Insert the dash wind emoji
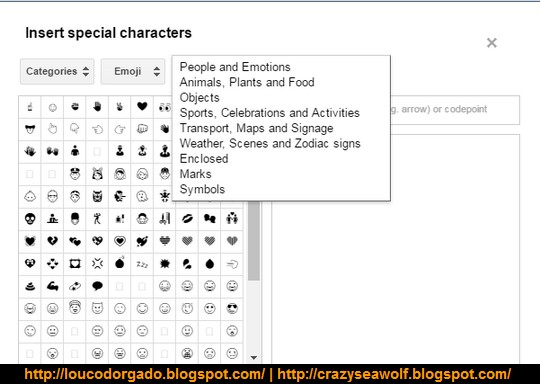The height and width of the screenshot is (384, 540). click(232, 264)
